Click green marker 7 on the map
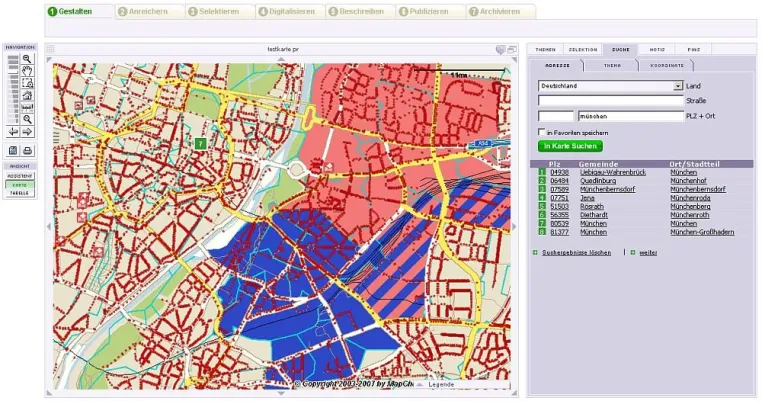The image size is (762, 401). (x=200, y=144)
